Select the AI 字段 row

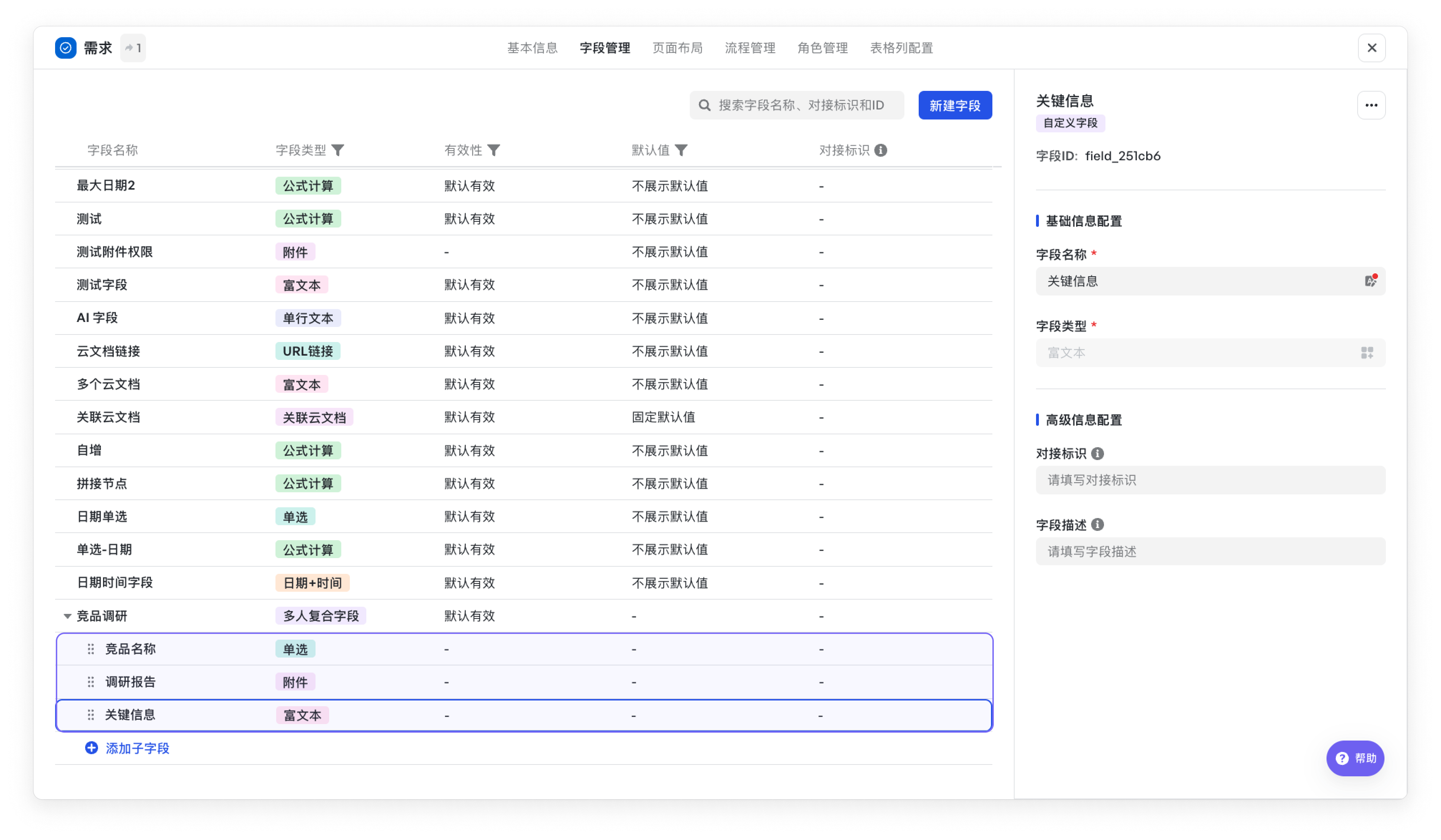tap(523, 318)
